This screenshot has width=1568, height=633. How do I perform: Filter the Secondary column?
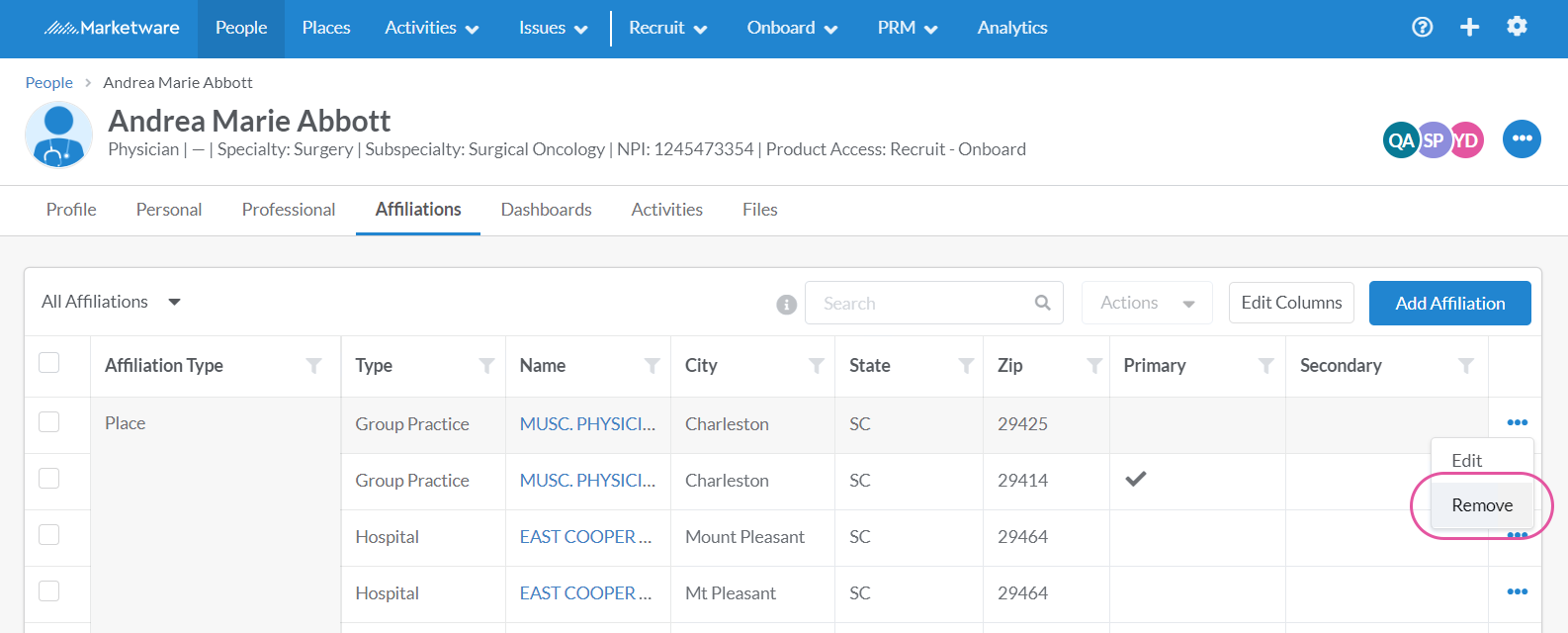(1466, 366)
